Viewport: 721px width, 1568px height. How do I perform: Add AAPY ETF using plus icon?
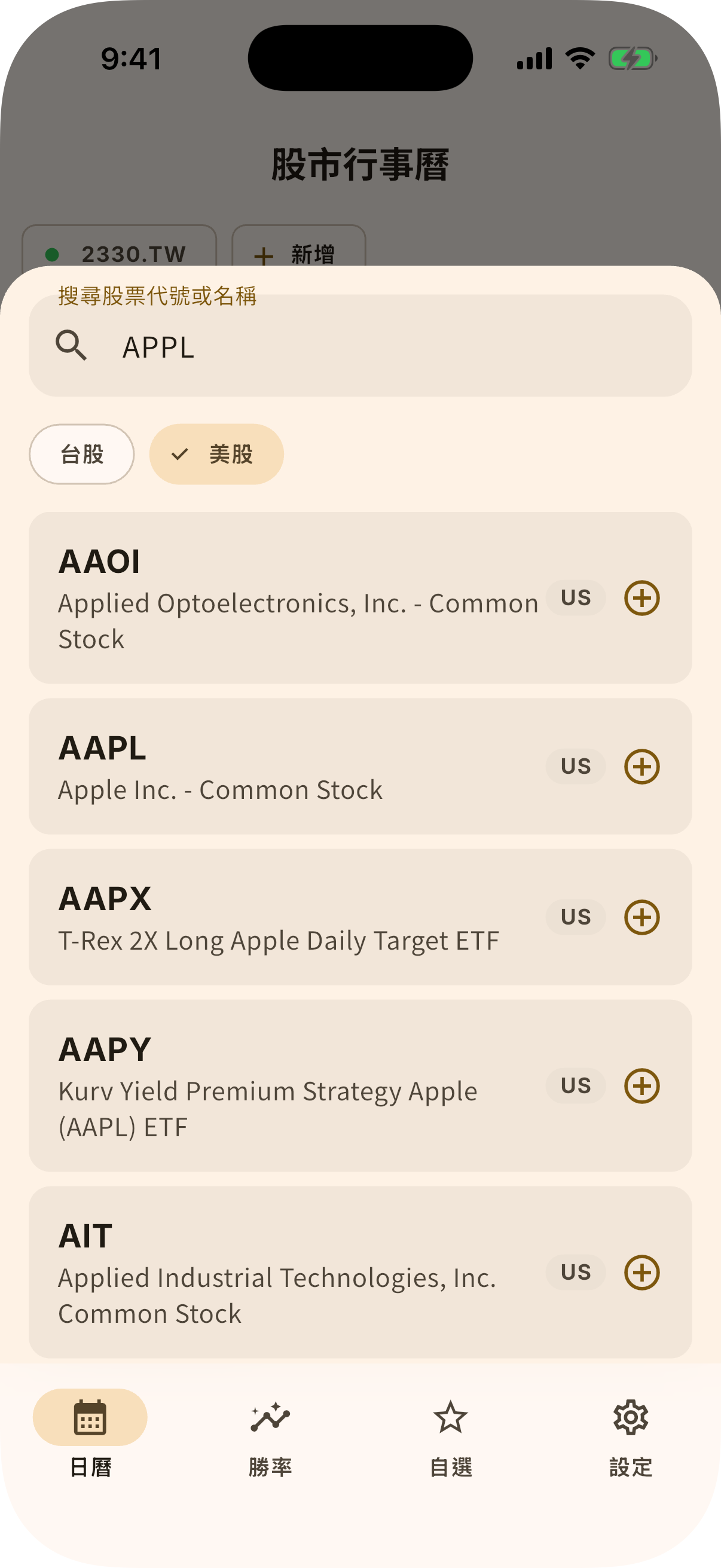click(x=642, y=1086)
